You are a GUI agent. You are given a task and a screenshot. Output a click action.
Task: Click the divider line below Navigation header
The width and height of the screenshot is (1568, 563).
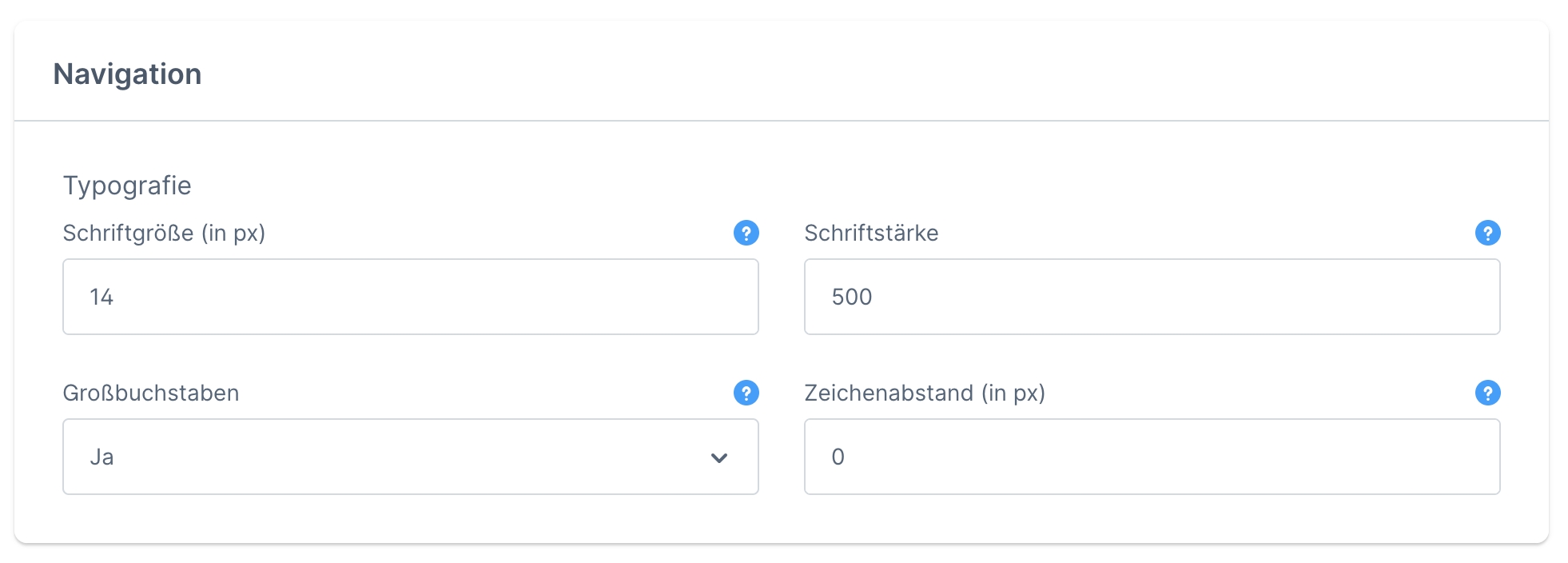(782, 121)
